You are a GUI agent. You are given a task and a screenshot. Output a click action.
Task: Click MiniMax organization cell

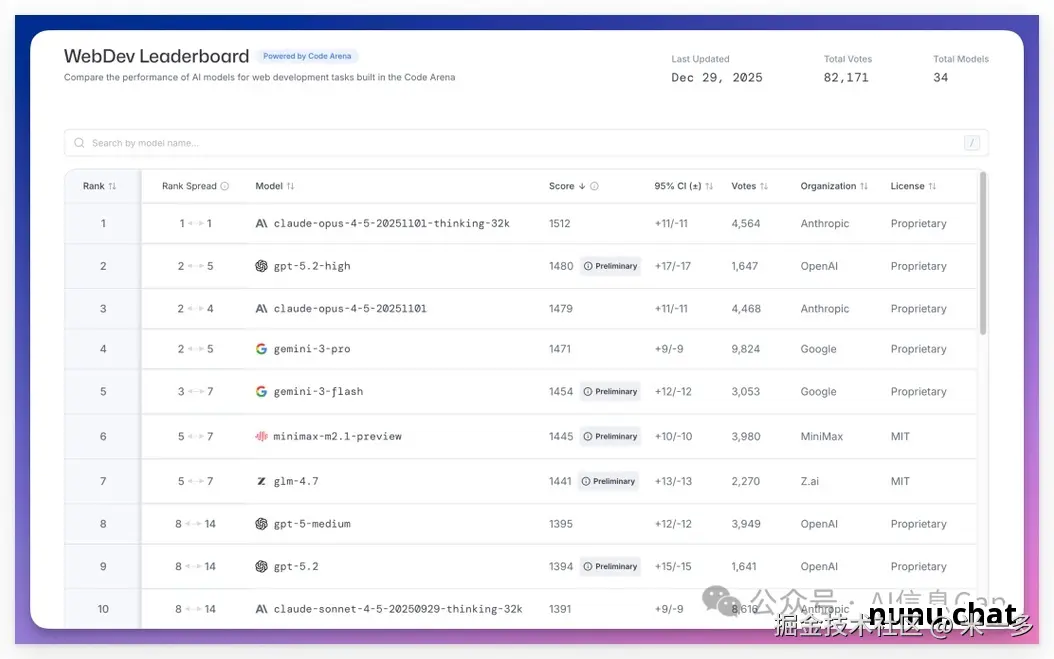[x=821, y=436]
